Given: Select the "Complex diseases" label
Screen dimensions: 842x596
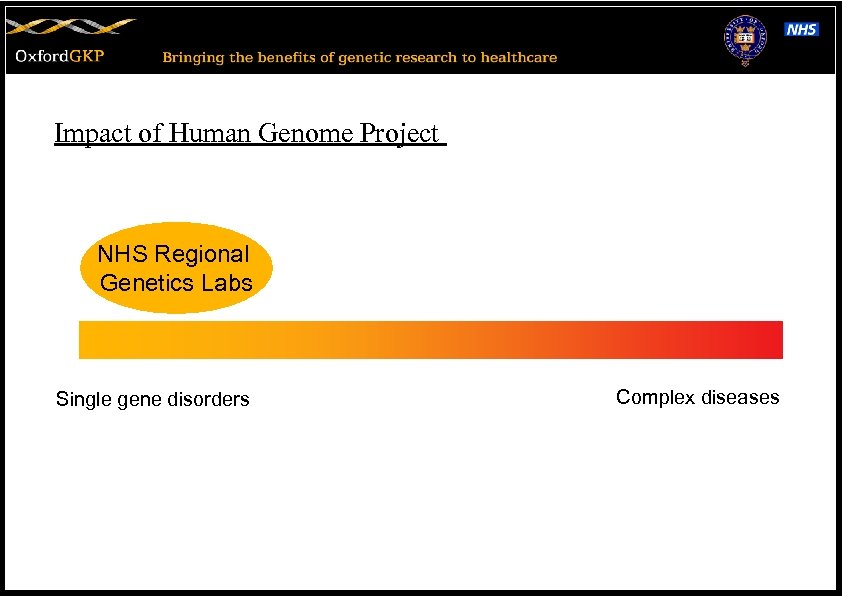Looking at the screenshot, I should tap(697, 397).
